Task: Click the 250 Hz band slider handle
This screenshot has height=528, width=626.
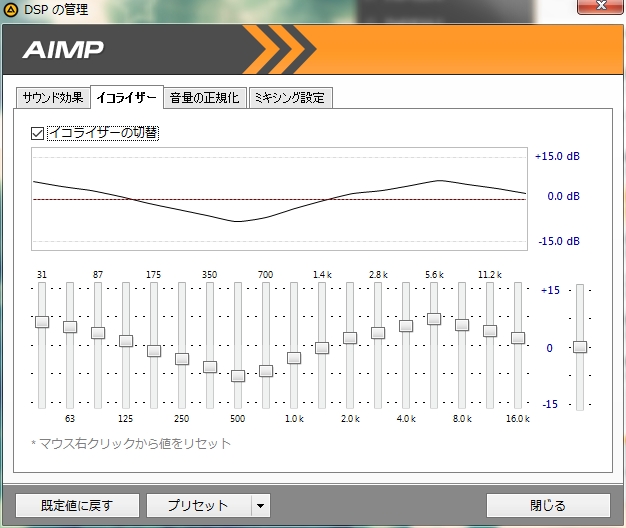Action: (182, 359)
